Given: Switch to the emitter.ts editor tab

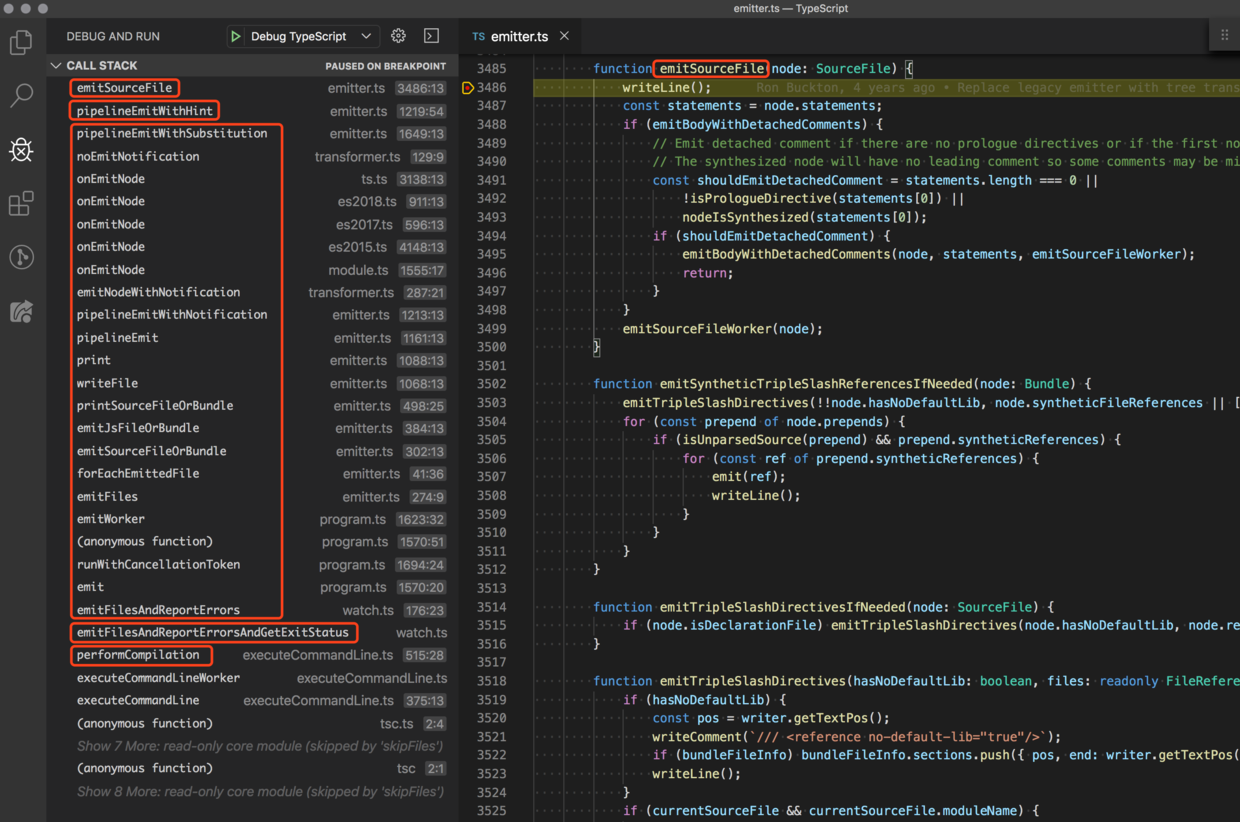Looking at the screenshot, I should coord(518,37).
